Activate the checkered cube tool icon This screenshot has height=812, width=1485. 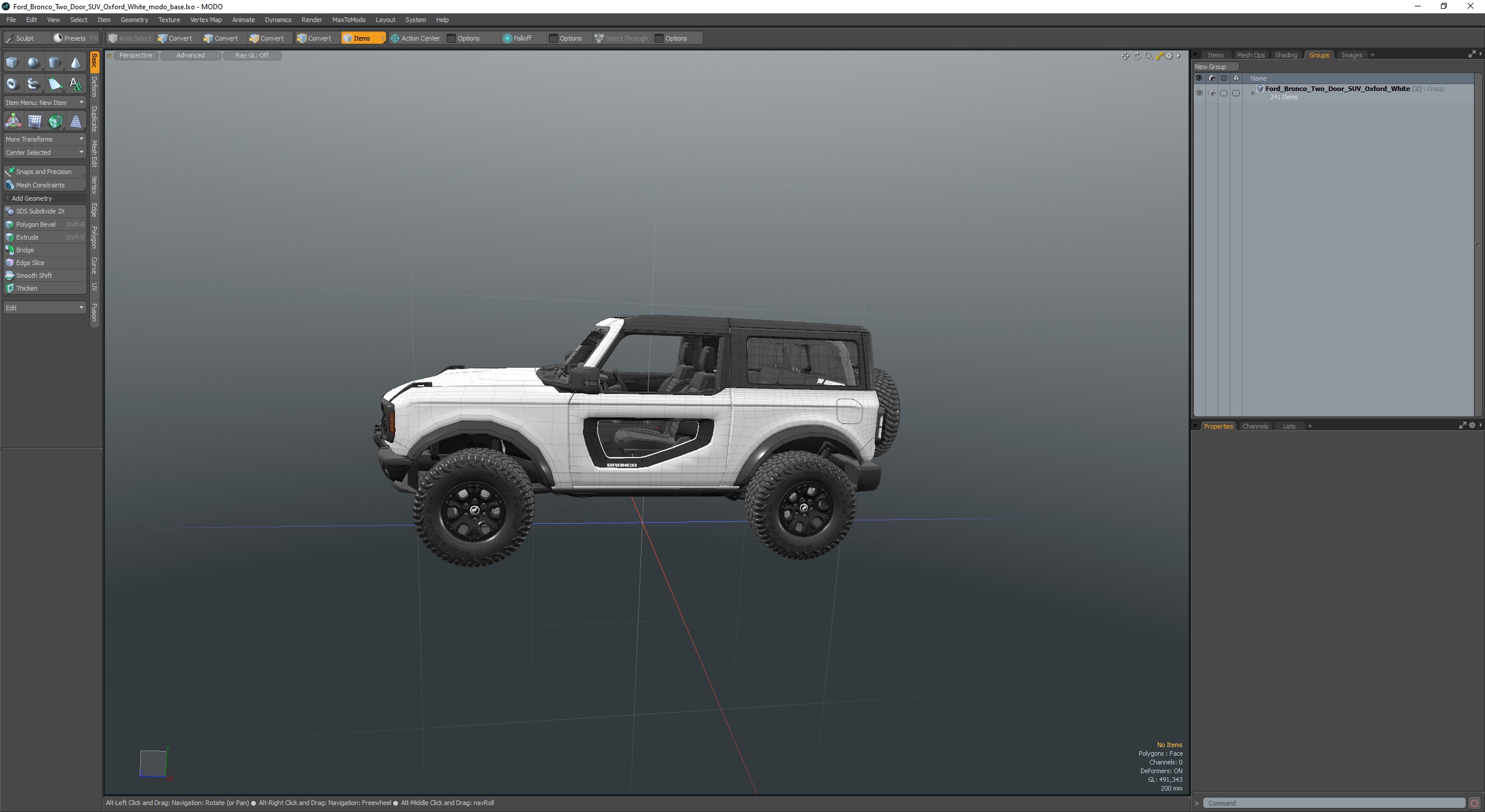click(55, 121)
